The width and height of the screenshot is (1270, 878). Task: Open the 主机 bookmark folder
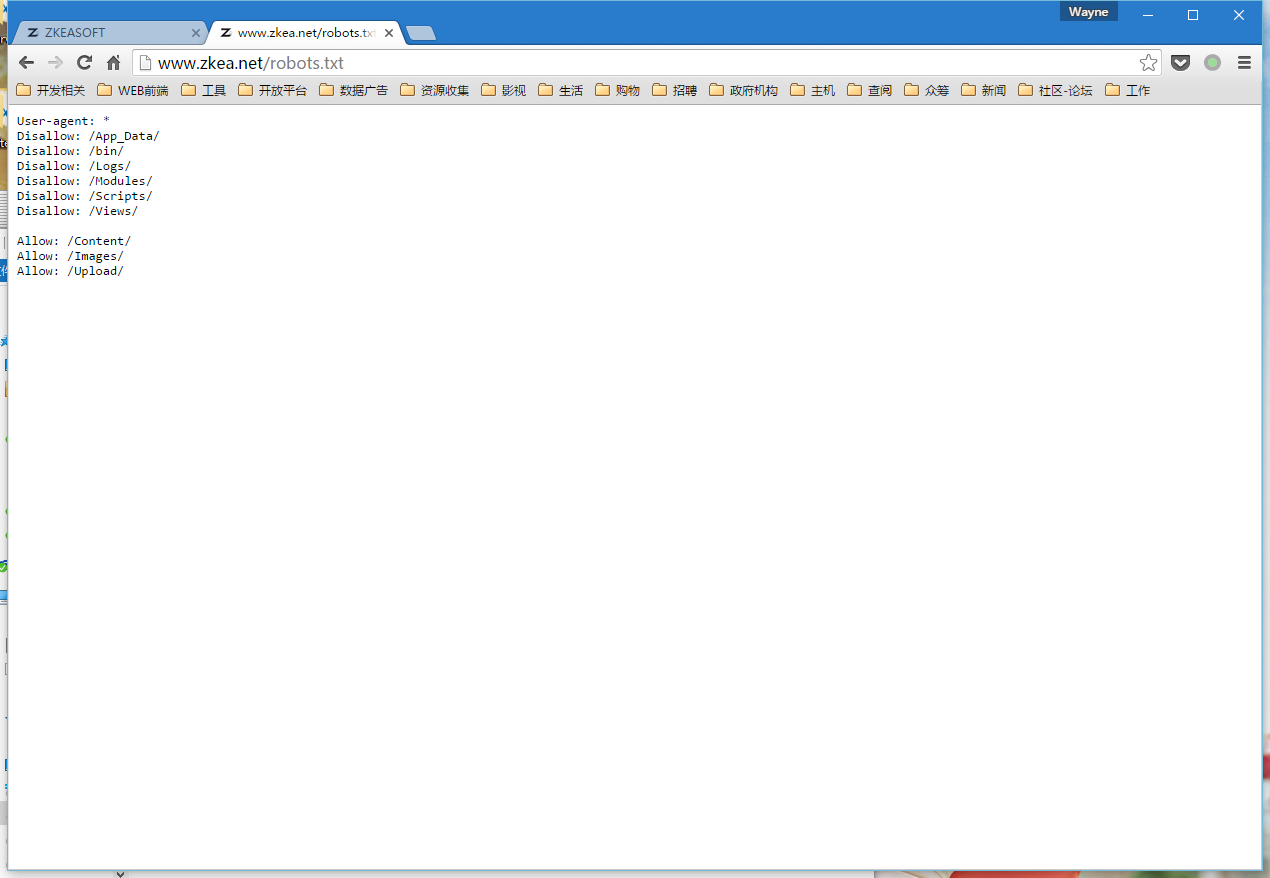click(813, 90)
